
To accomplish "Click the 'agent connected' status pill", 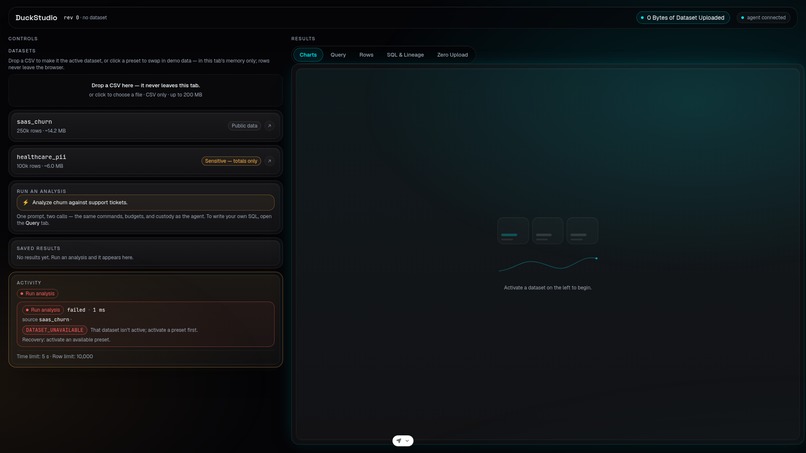I will tap(764, 17).
